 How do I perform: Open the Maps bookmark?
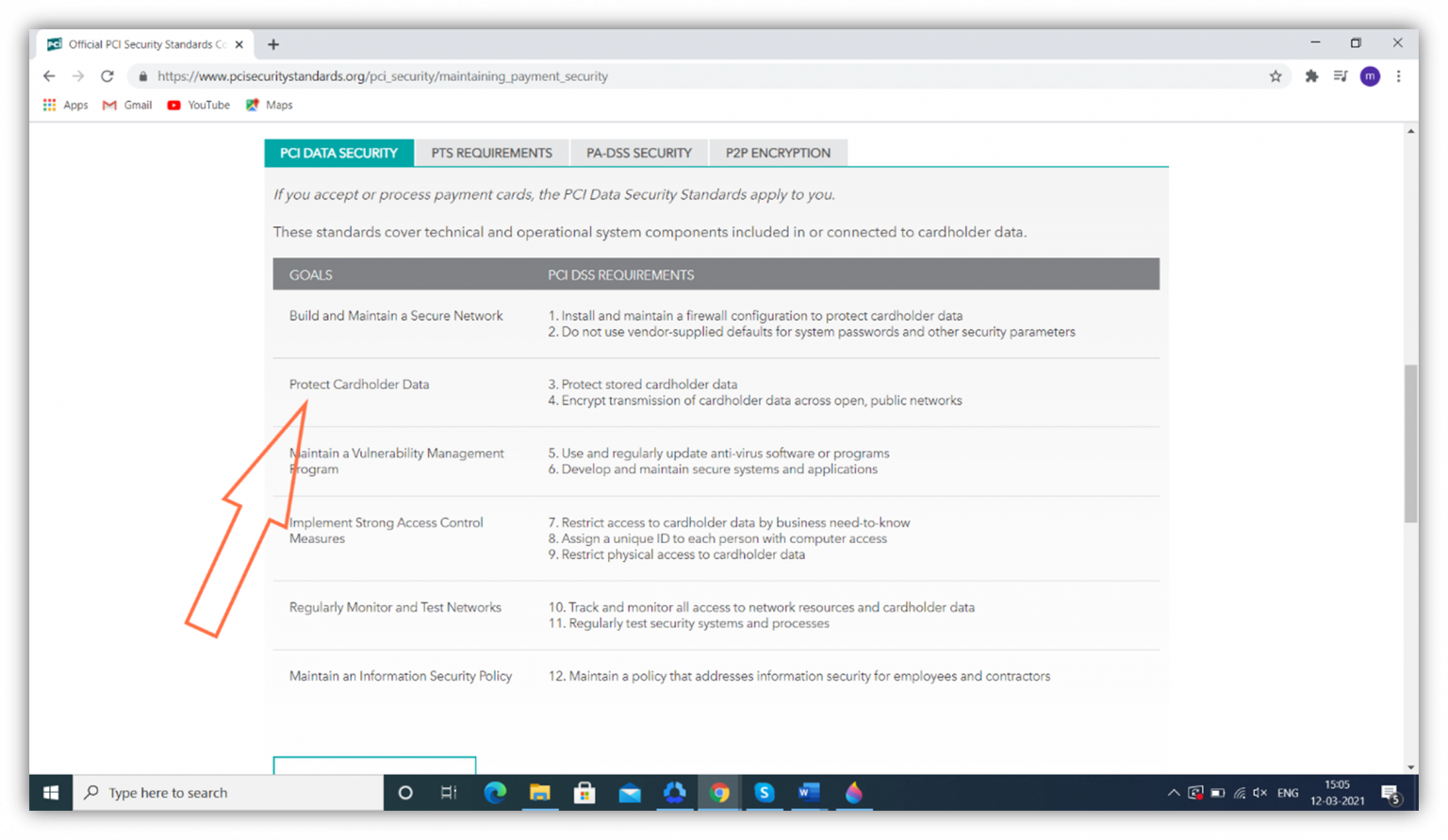(270, 105)
